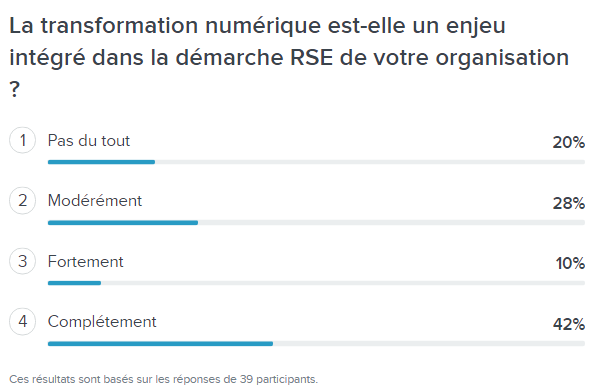Click the '39 participants' footnote text

point(279,379)
